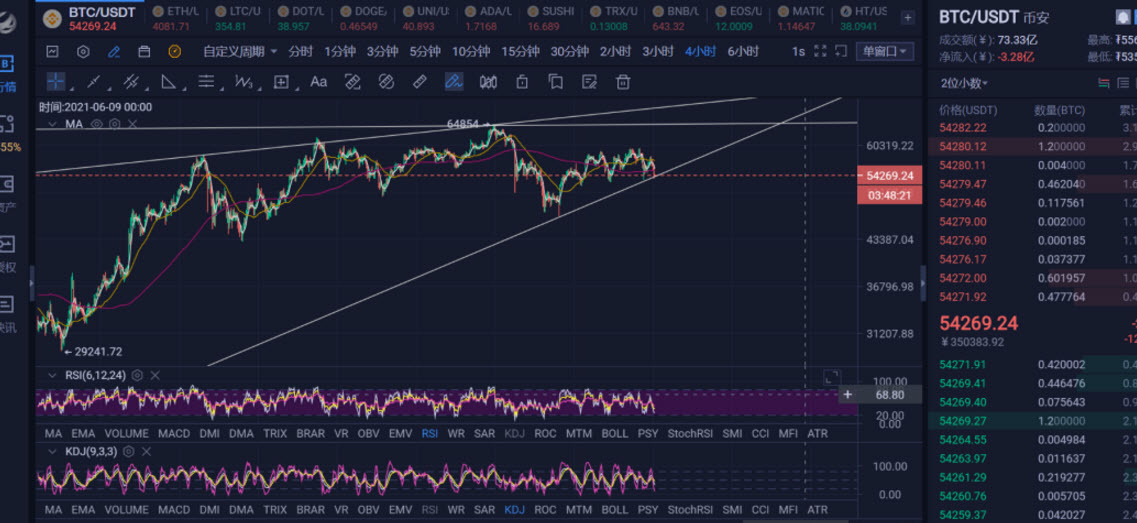Click the Aa text annotation tool

point(318,82)
